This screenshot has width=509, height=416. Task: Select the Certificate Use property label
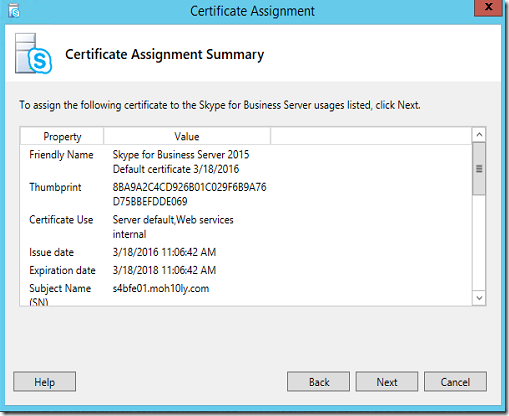pyautogui.click(x=61, y=220)
